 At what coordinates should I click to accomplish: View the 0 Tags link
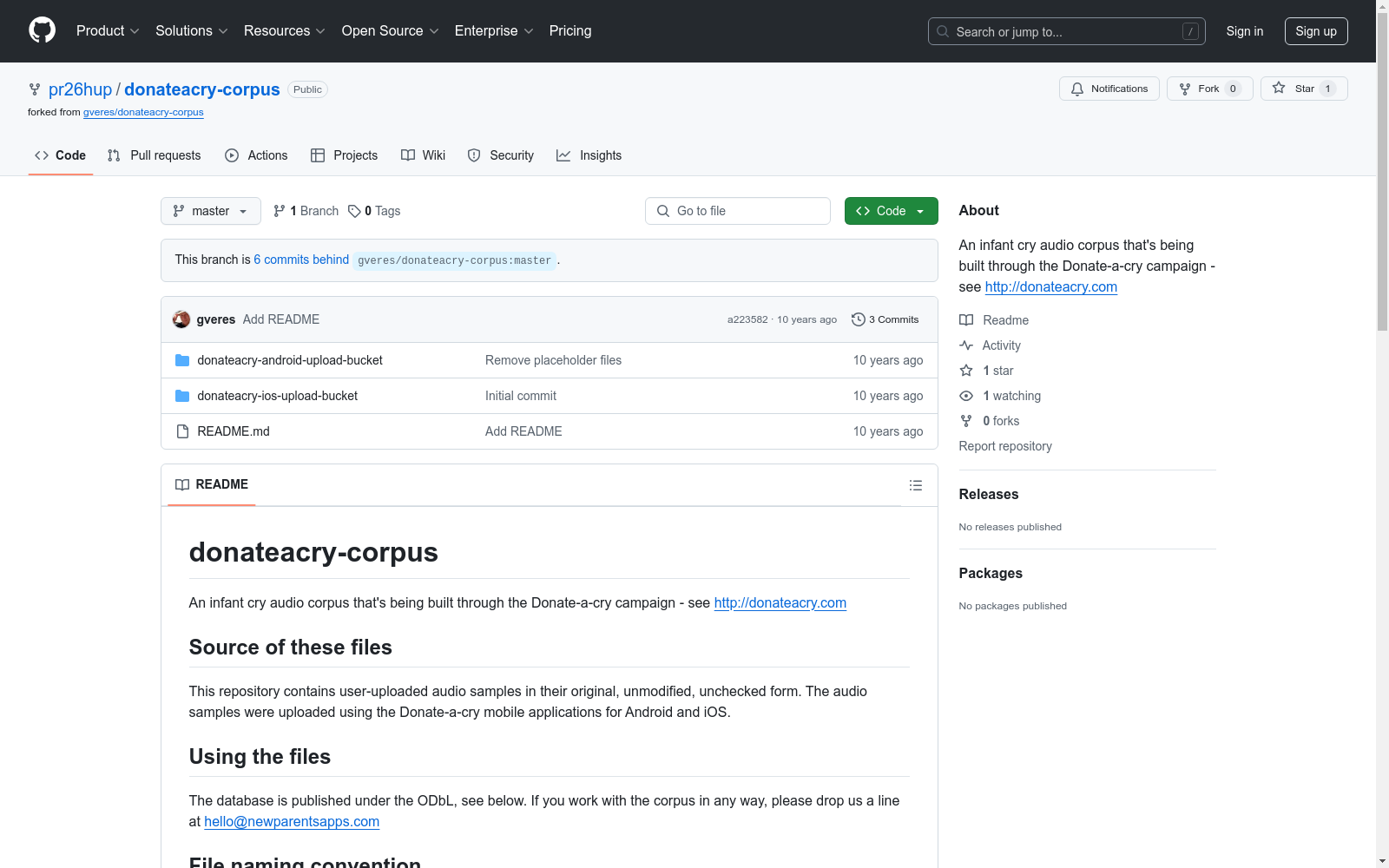(x=374, y=211)
